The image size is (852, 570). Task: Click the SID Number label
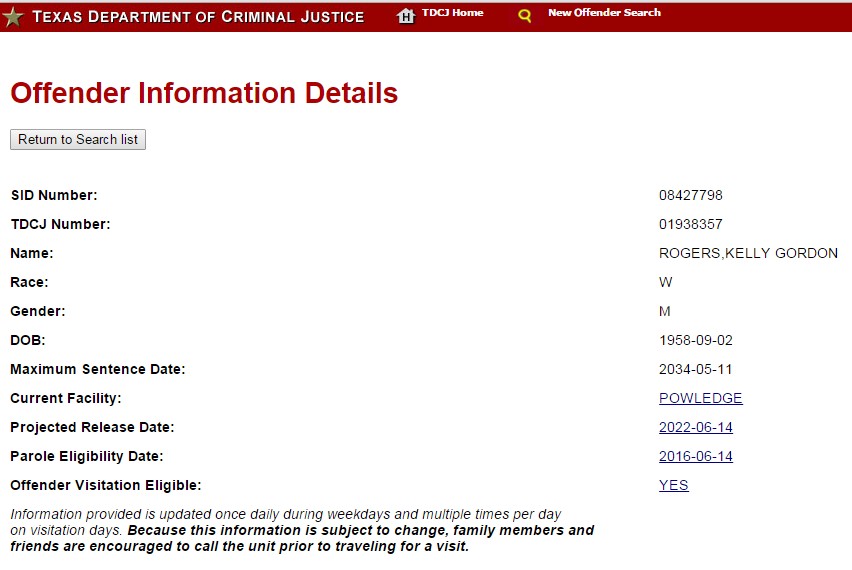pos(54,196)
